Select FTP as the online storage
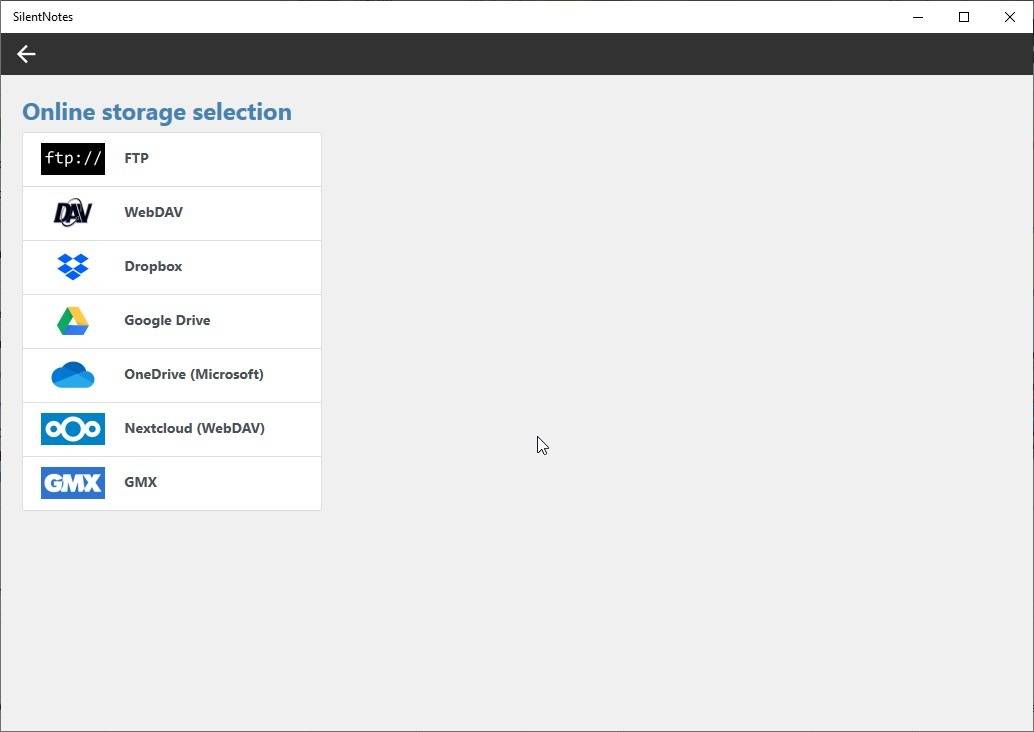Screen dimensions: 1034x732 point(170,158)
